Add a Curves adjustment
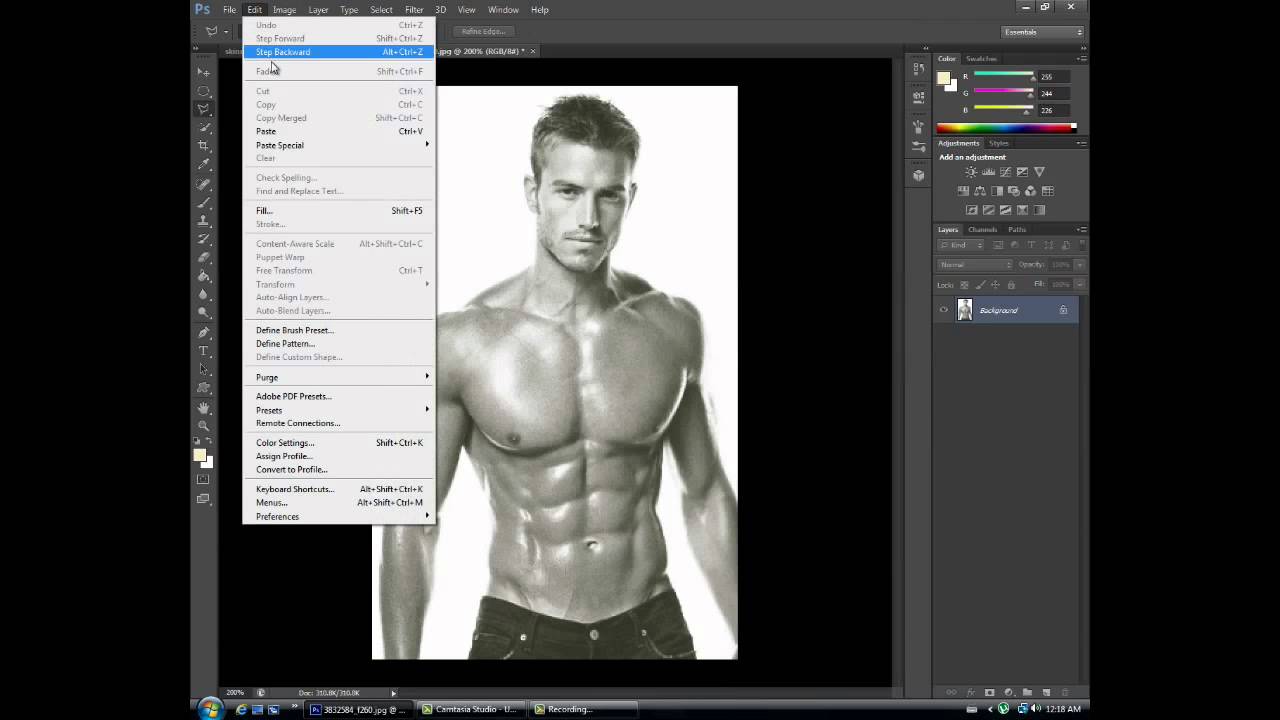The image size is (1280, 720). 1005,172
